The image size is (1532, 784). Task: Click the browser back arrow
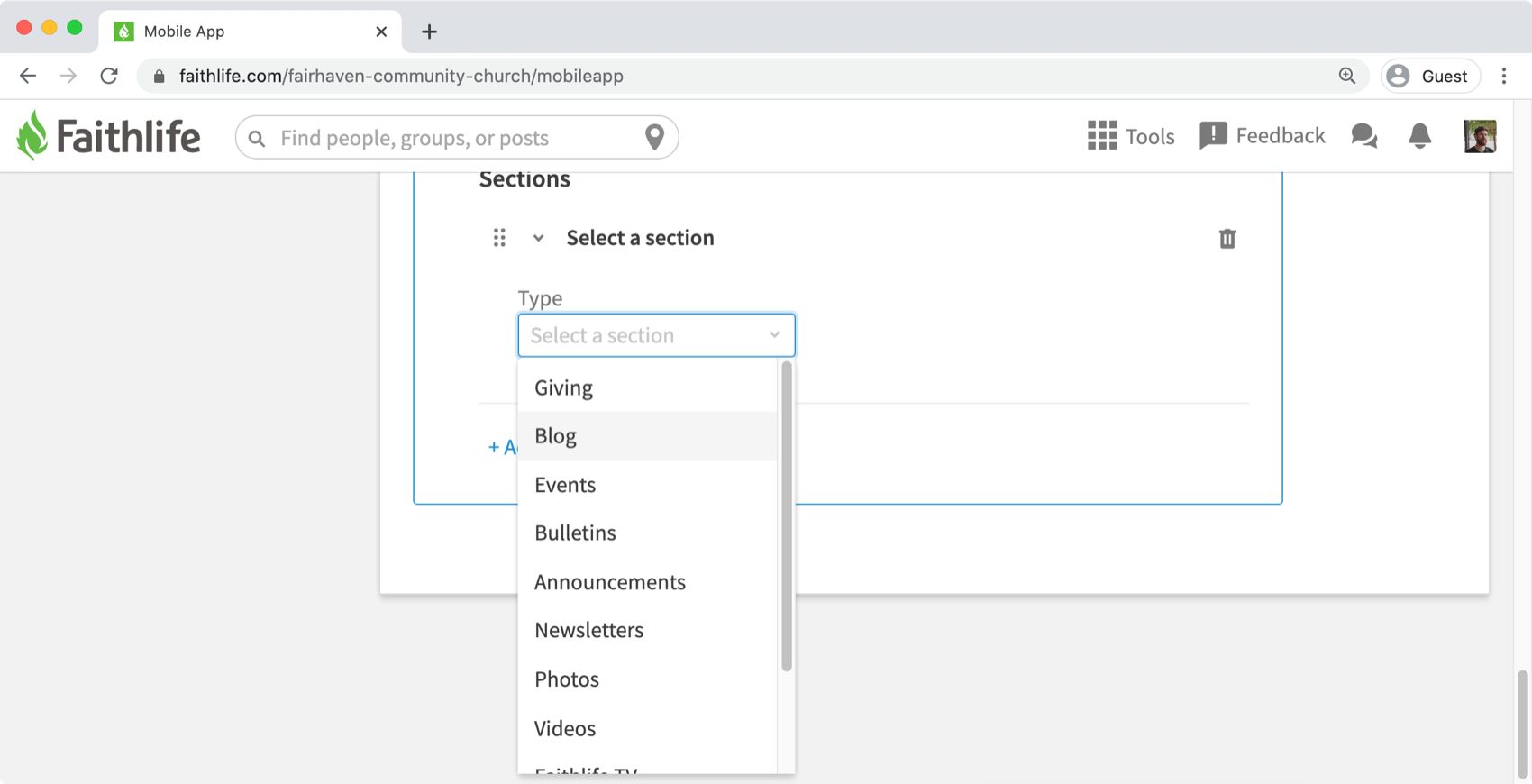click(28, 76)
